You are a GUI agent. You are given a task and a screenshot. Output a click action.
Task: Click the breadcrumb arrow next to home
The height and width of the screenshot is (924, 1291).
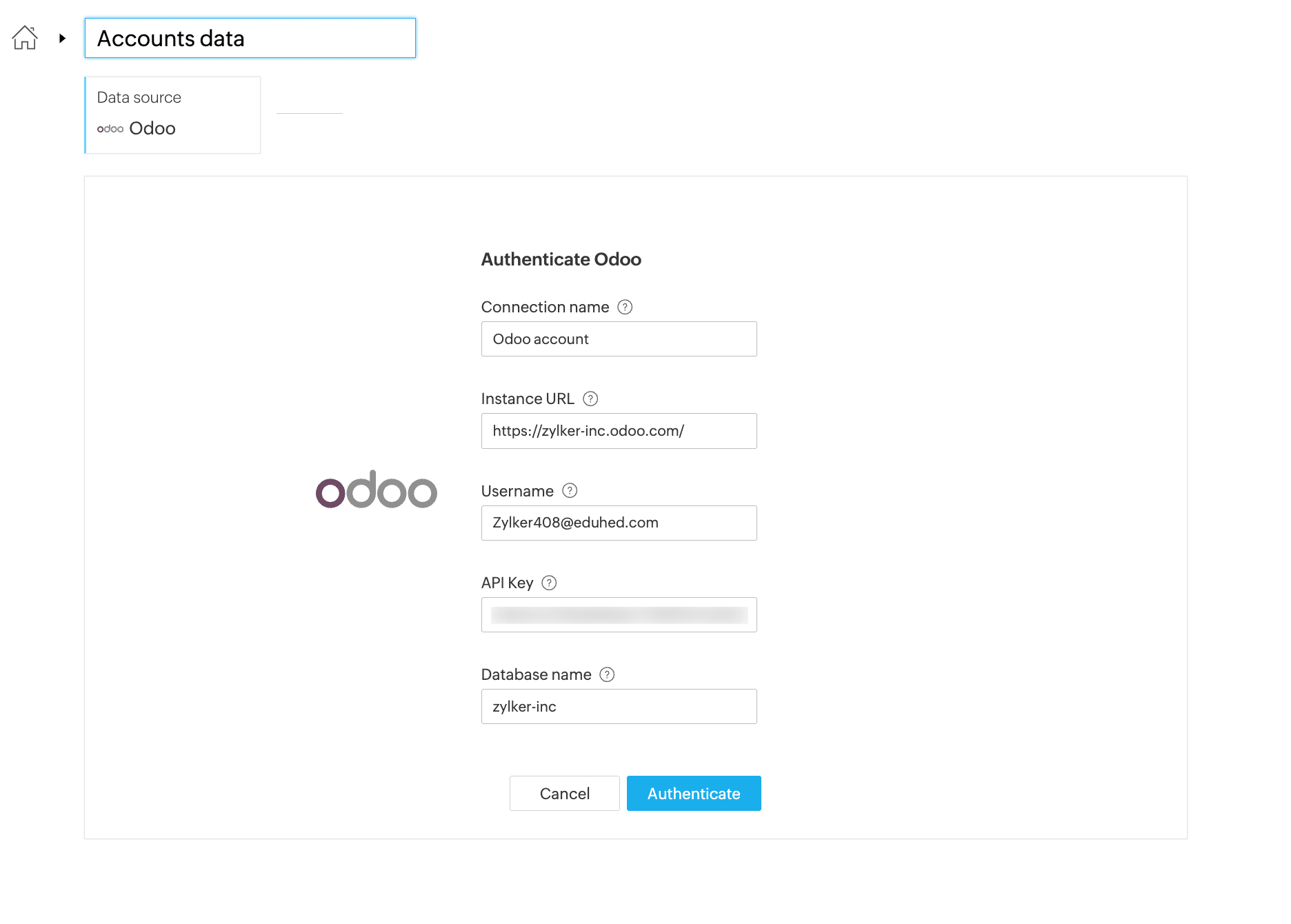pyautogui.click(x=62, y=38)
